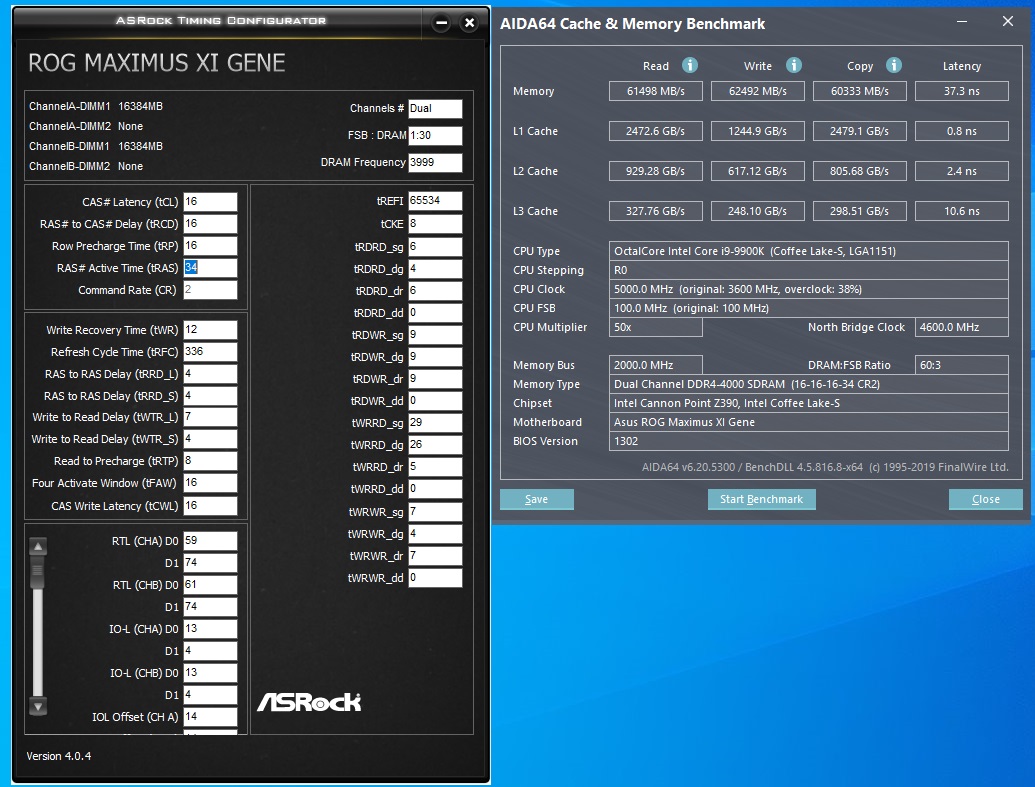Click the tRDRD_dg value field
The width and height of the screenshot is (1035, 787).
pos(435,269)
